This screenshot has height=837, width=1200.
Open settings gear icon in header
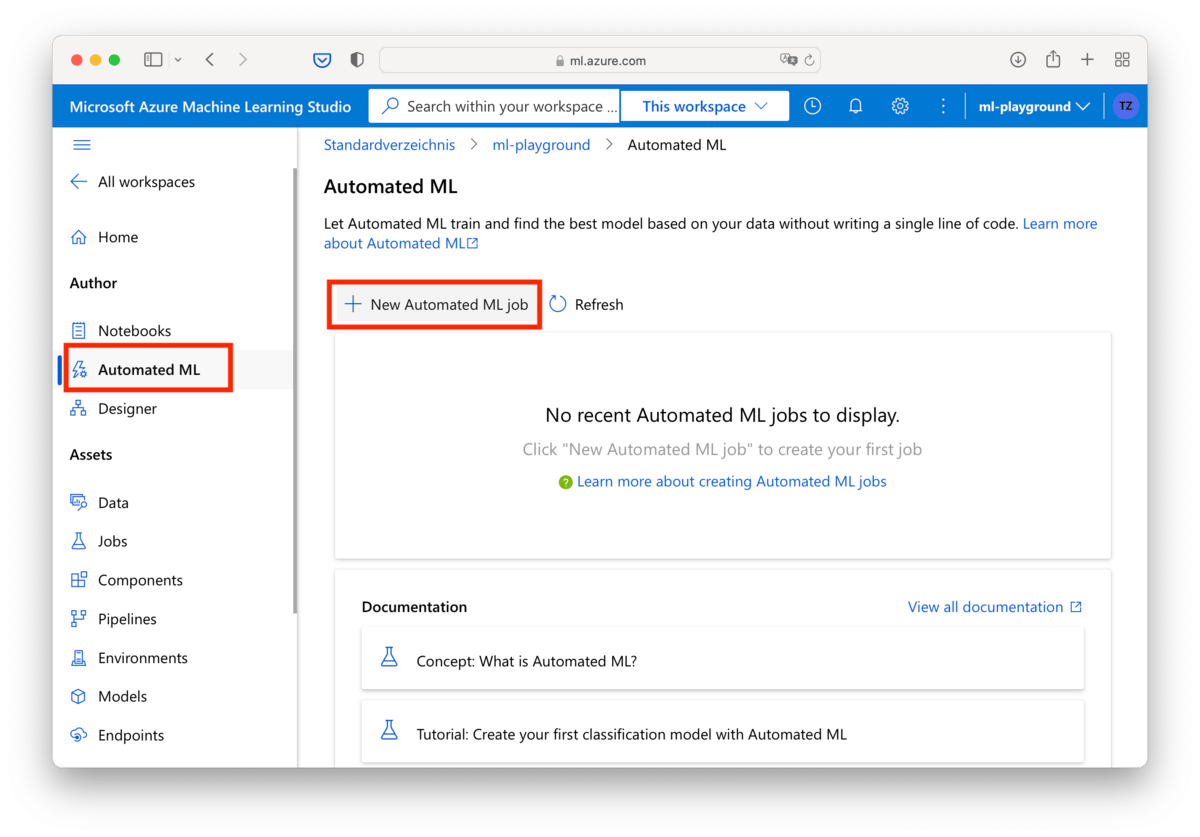coord(900,106)
